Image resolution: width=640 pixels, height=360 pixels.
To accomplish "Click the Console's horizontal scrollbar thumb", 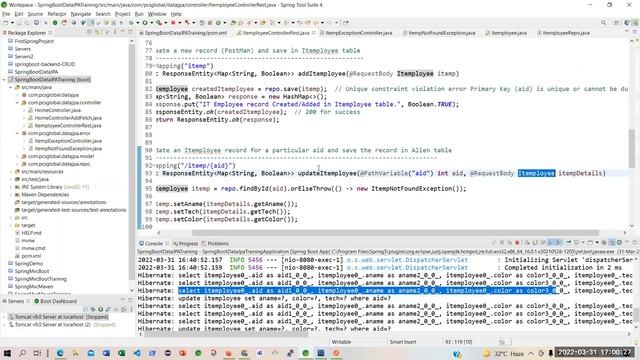I will (x=227, y=334).
